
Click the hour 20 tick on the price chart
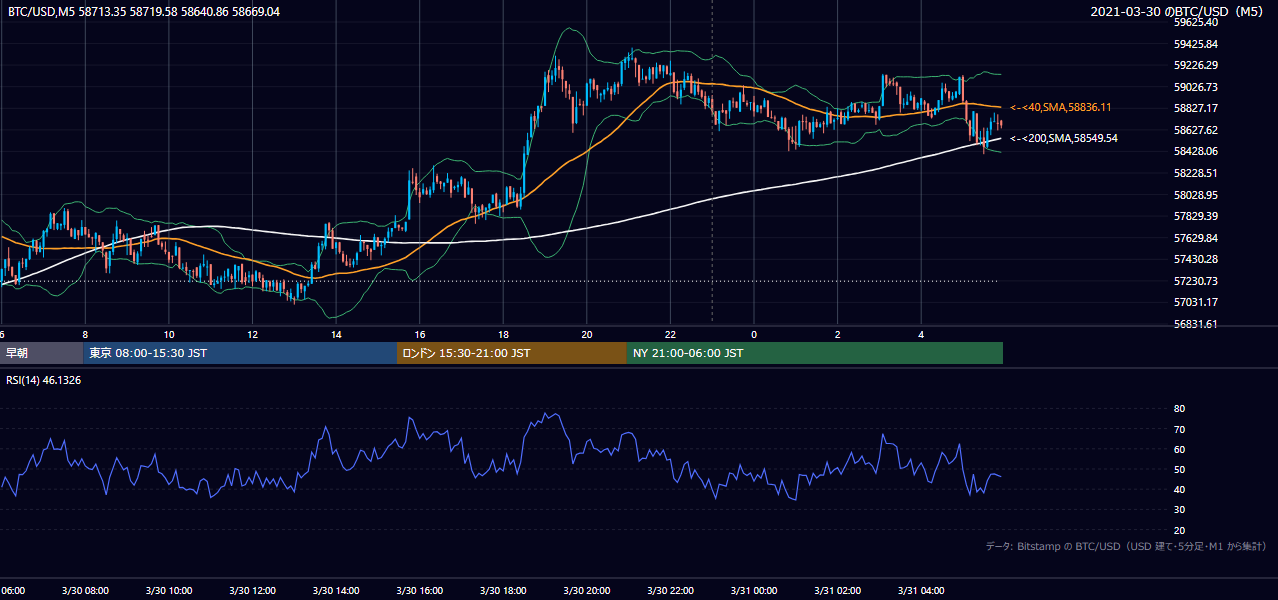587,334
